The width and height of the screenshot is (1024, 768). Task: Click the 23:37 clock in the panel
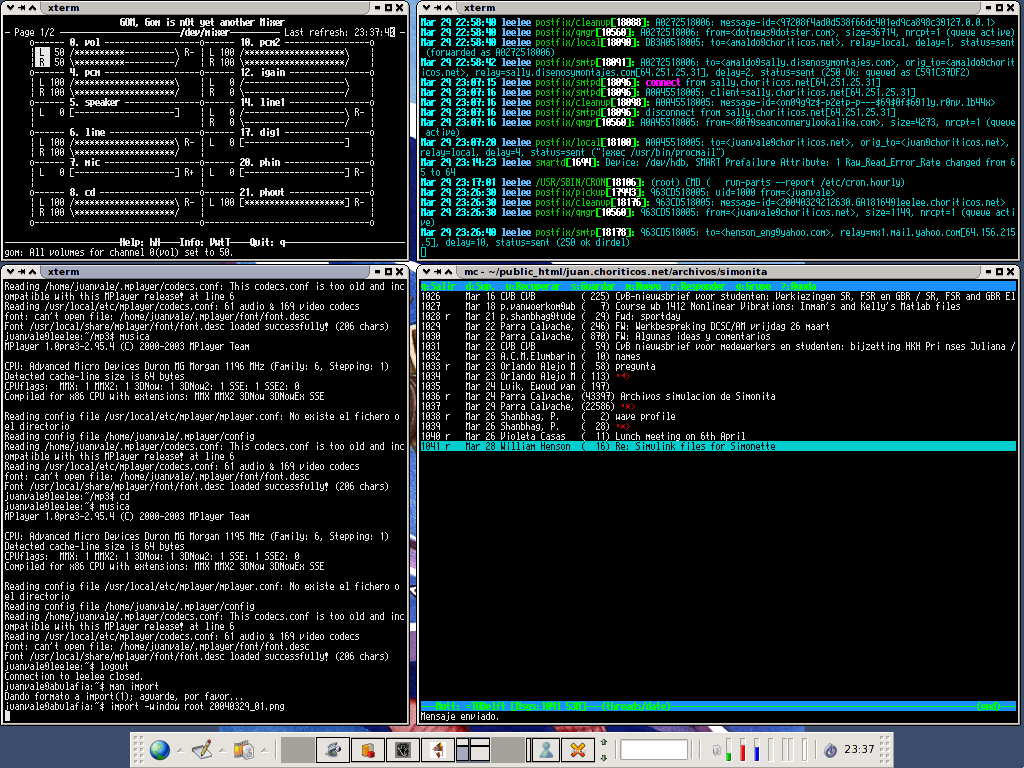coord(859,749)
